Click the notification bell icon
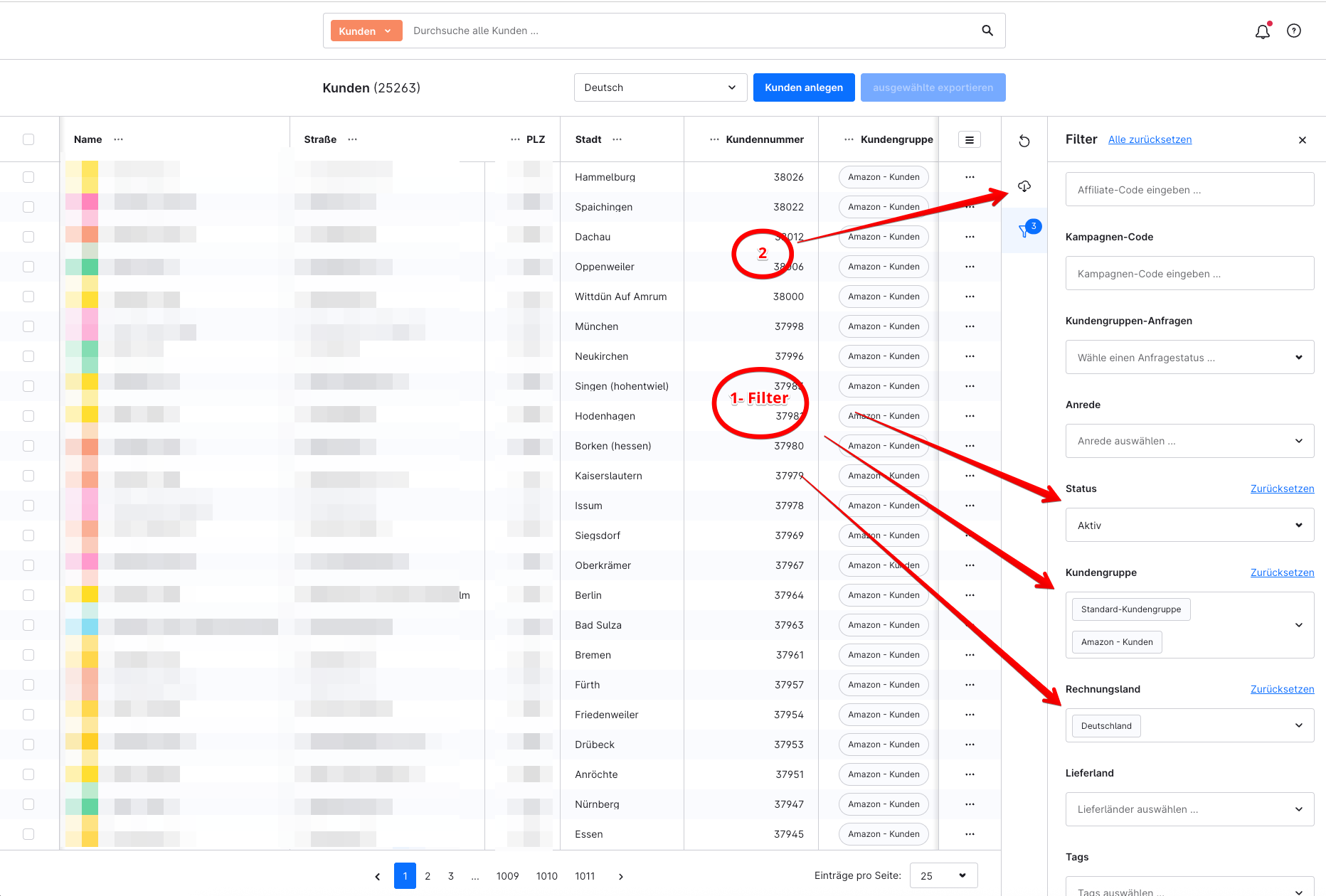This screenshot has height=896, width=1326. click(1262, 31)
